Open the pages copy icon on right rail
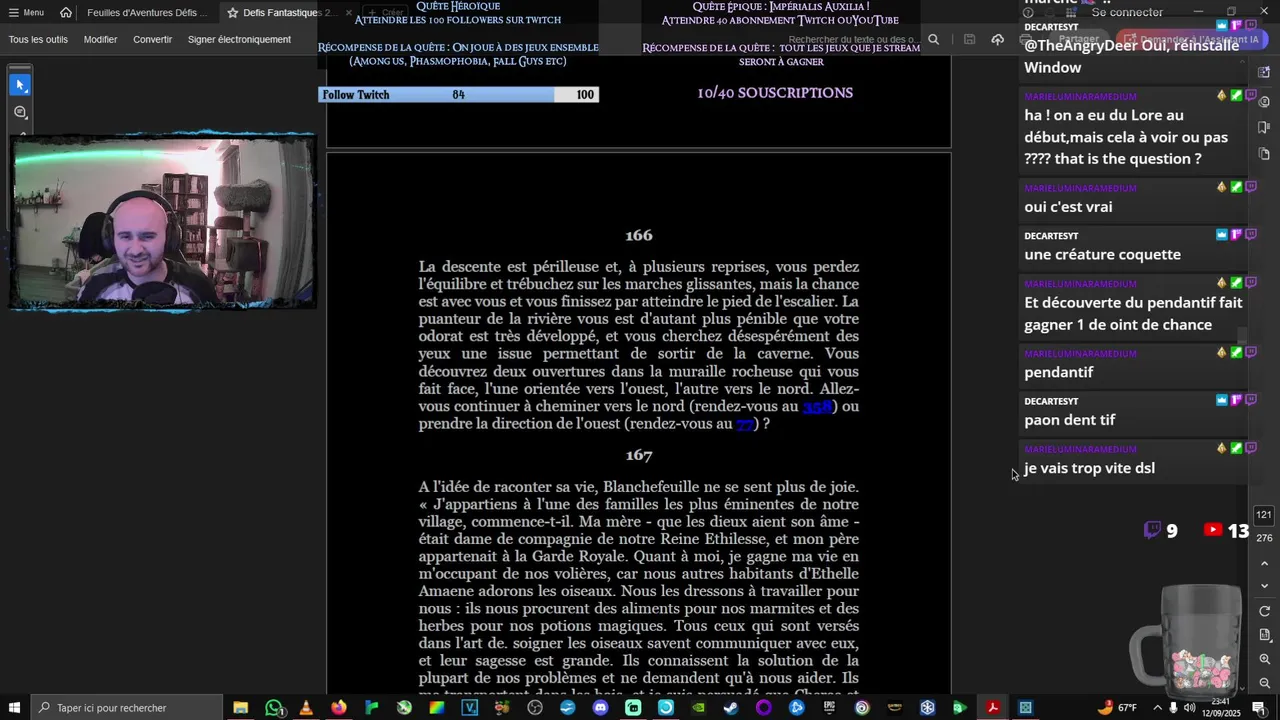Viewport: 1280px width, 720px height. 1264,153
